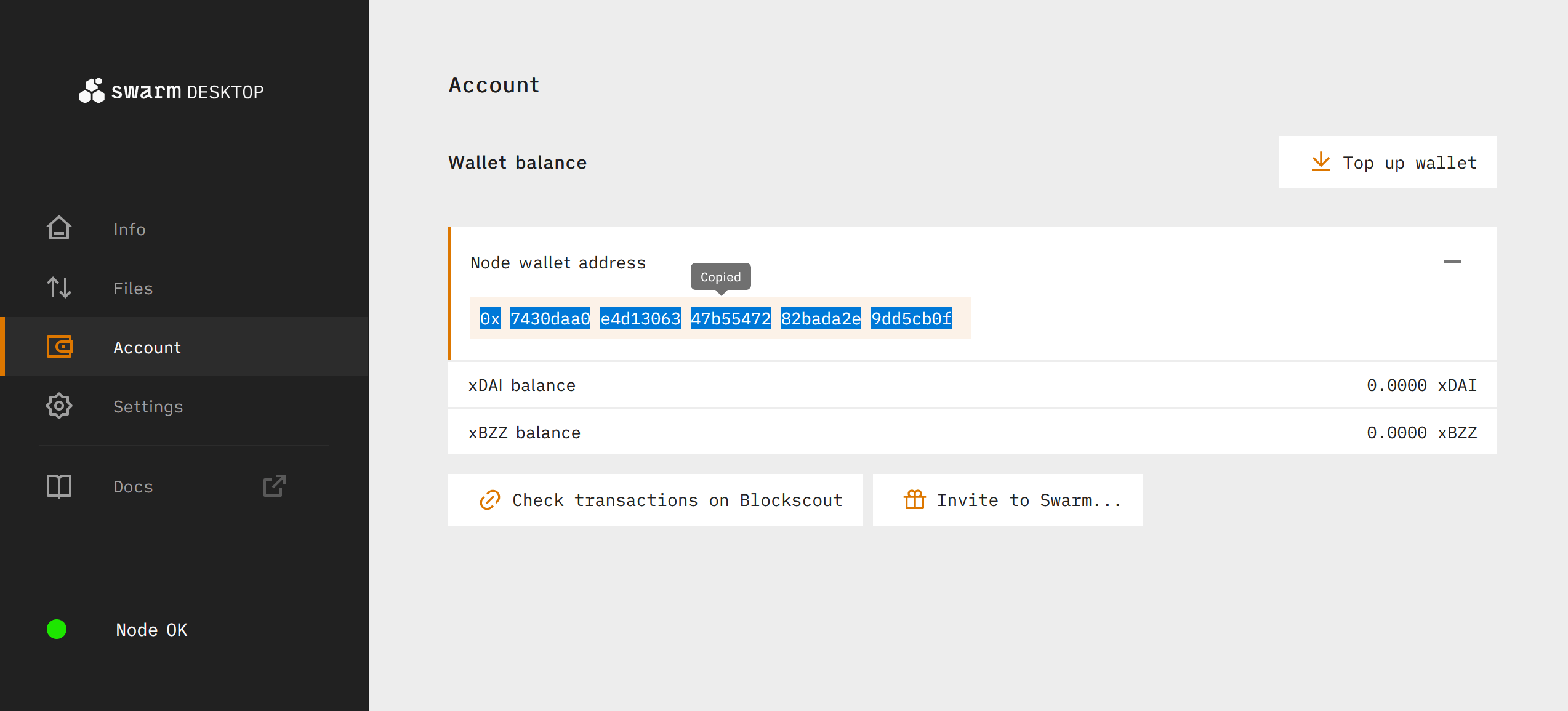Click the Info home icon
The image size is (1568, 711).
point(59,228)
